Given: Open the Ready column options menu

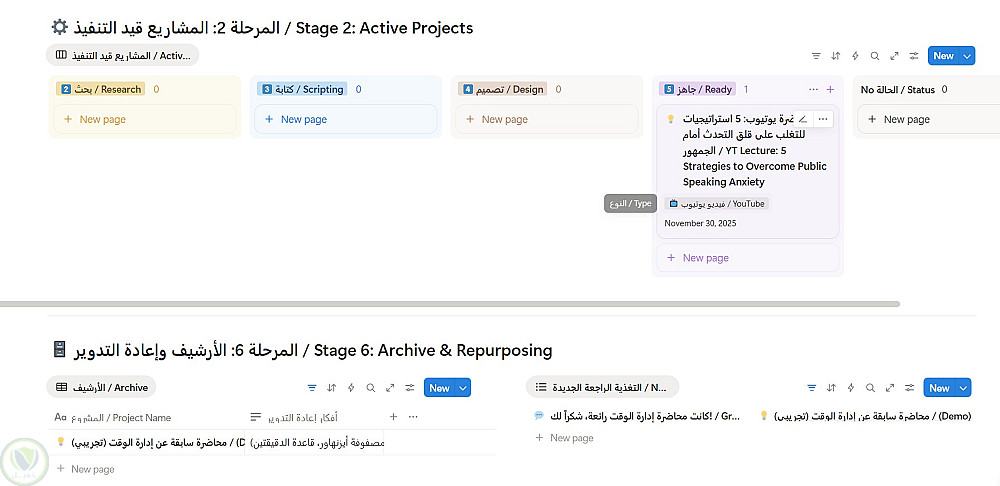Looking at the screenshot, I should pyautogui.click(x=813, y=89).
